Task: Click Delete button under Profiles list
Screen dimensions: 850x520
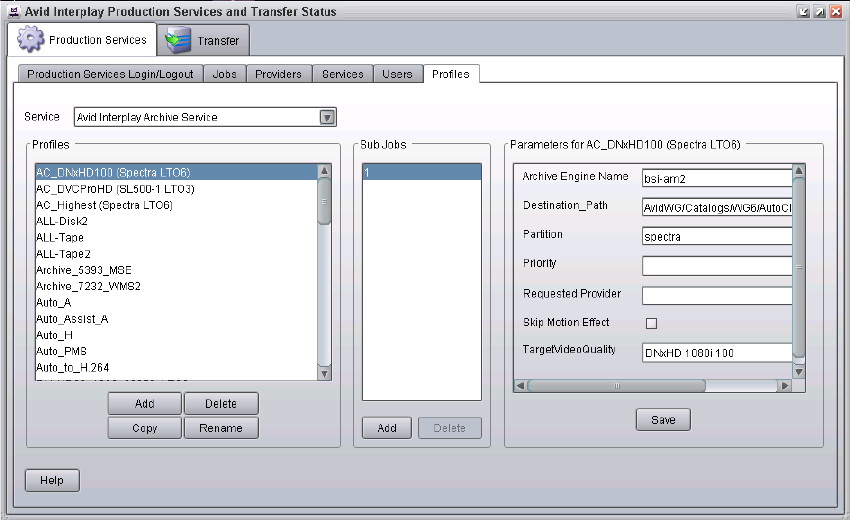Action: tap(221, 403)
